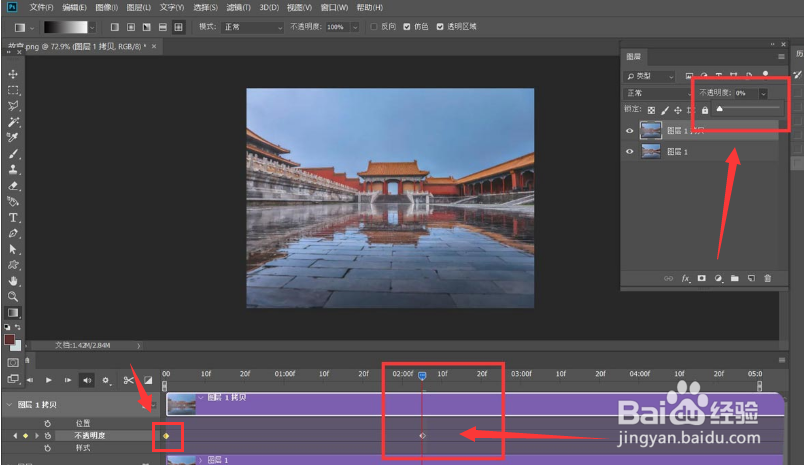The width and height of the screenshot is (804, 466).
Task: Open the 滤镜(T) menu
Action: click(x=238, y=8)
